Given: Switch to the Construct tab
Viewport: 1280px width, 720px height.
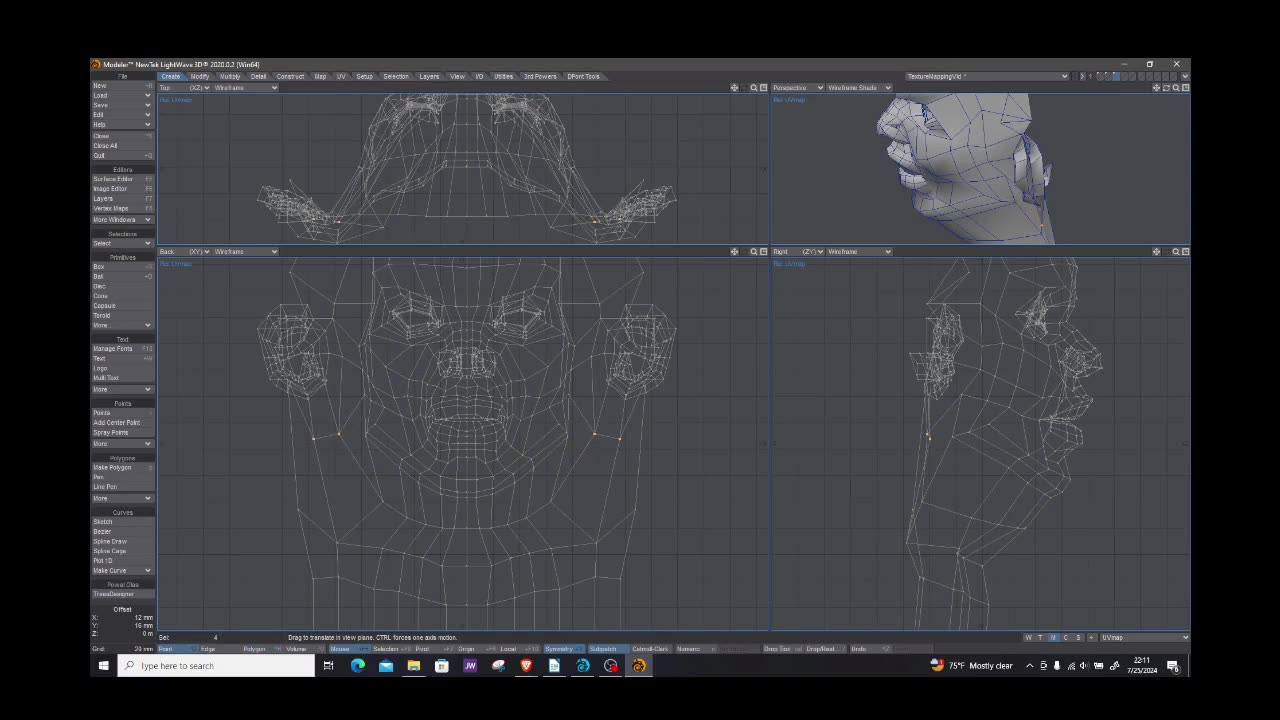Looking at the screenshot, I should pos(290,77).
